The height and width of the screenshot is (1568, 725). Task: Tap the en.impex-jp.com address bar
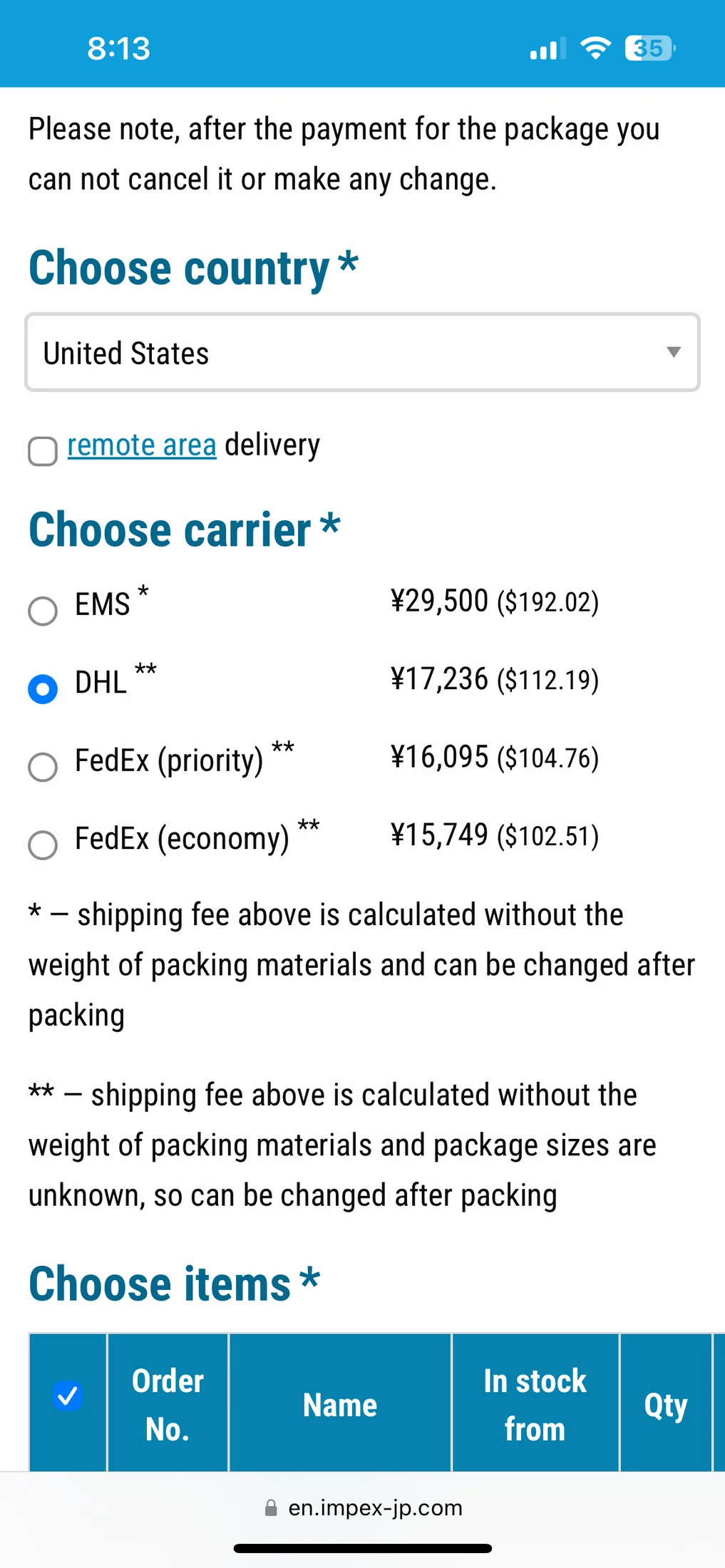pos(363,1507)
